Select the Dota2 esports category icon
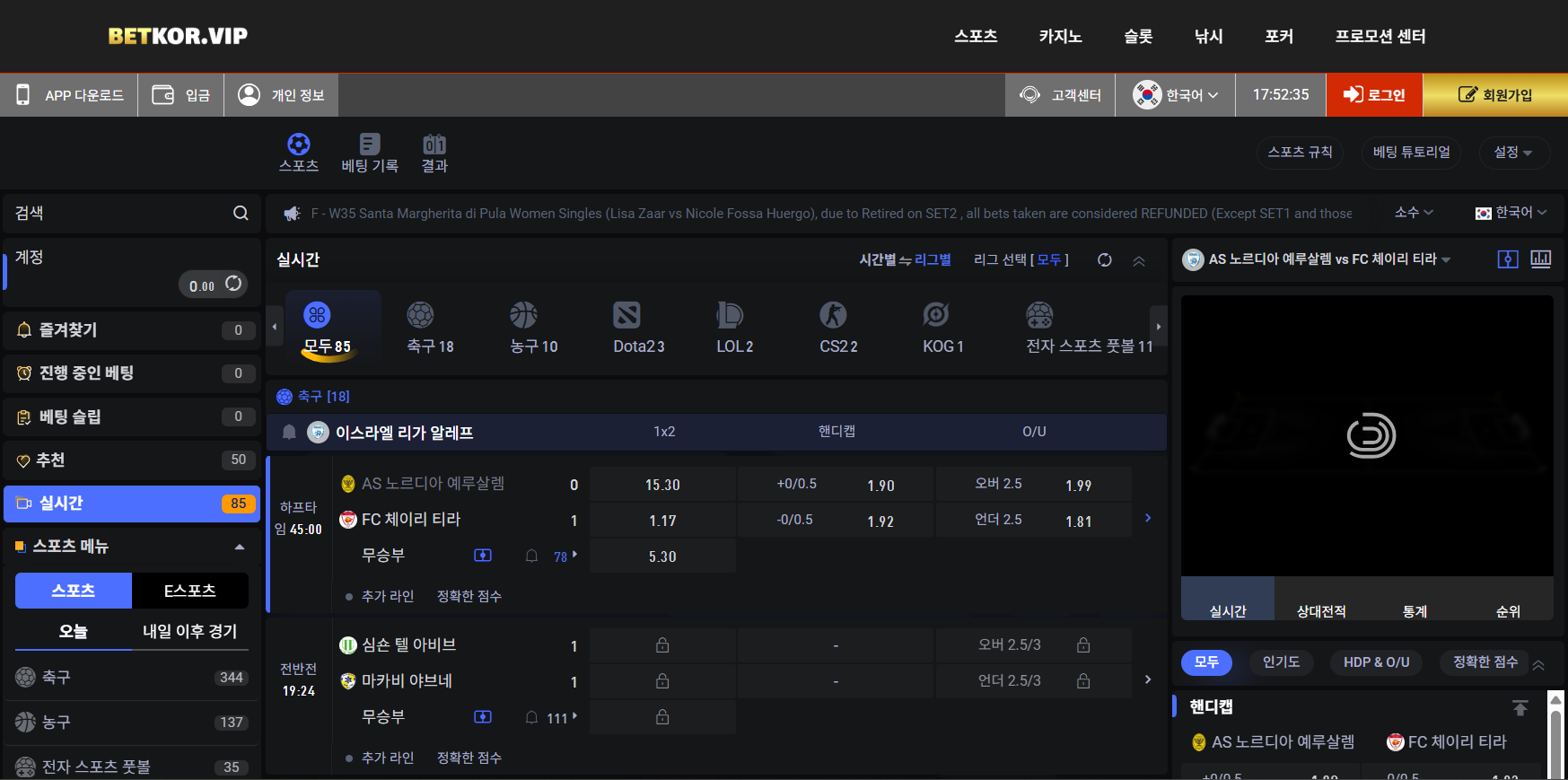1568x780 pixels. (626, 315)
